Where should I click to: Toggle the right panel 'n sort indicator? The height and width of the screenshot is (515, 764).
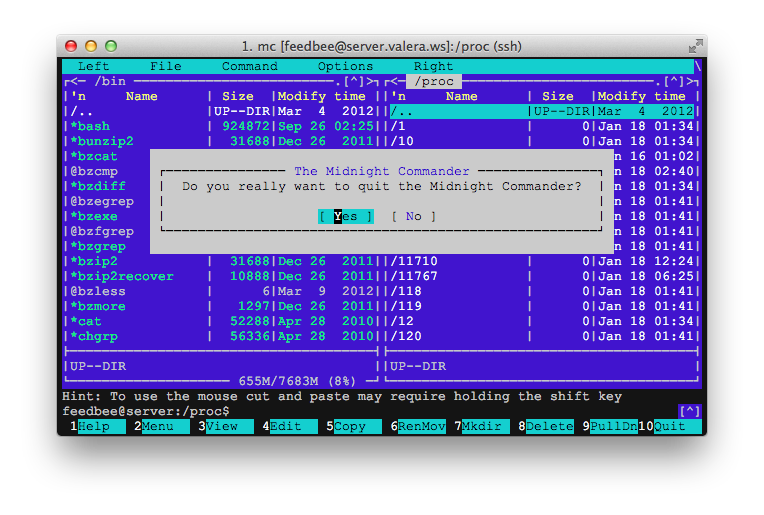point(398,96)
